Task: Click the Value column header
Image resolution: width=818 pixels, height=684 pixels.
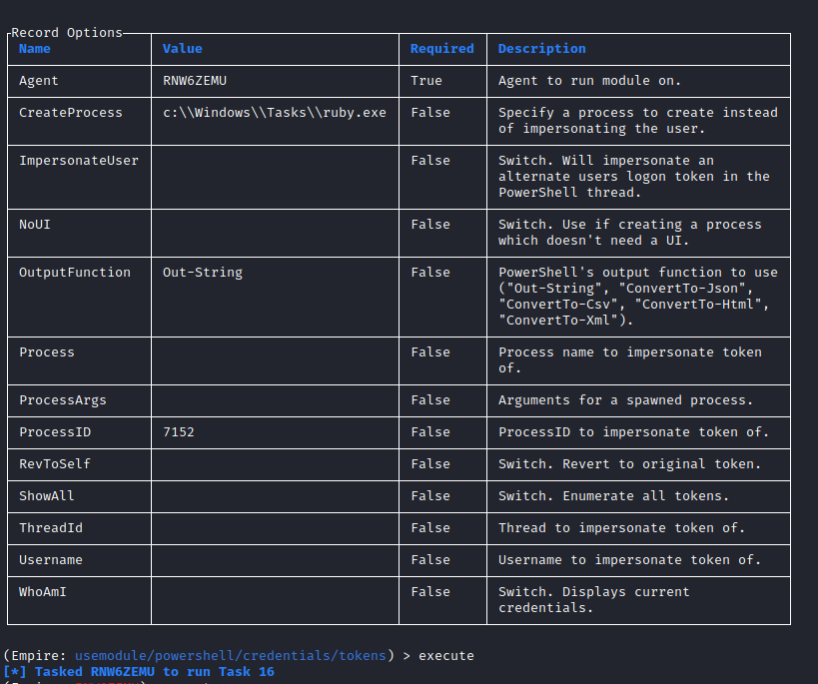Action: pyautogui.click(x=182, y=49)
